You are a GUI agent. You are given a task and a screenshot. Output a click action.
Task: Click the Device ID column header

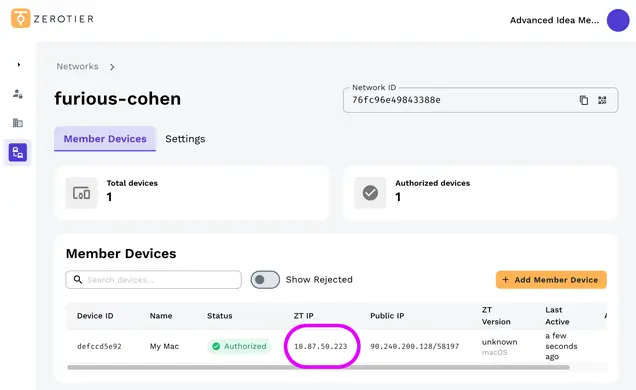click(95, 316)
